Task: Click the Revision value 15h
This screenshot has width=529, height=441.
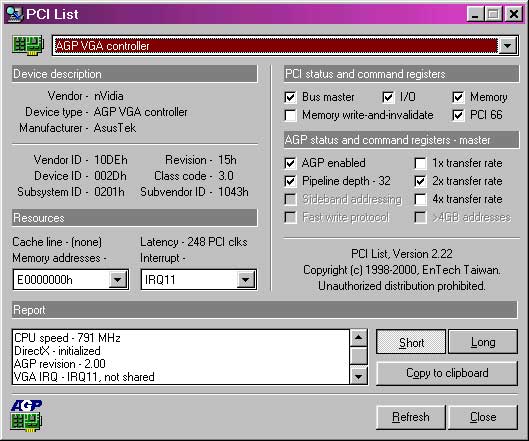Action: pyautogui.click(x=227, y=160)
